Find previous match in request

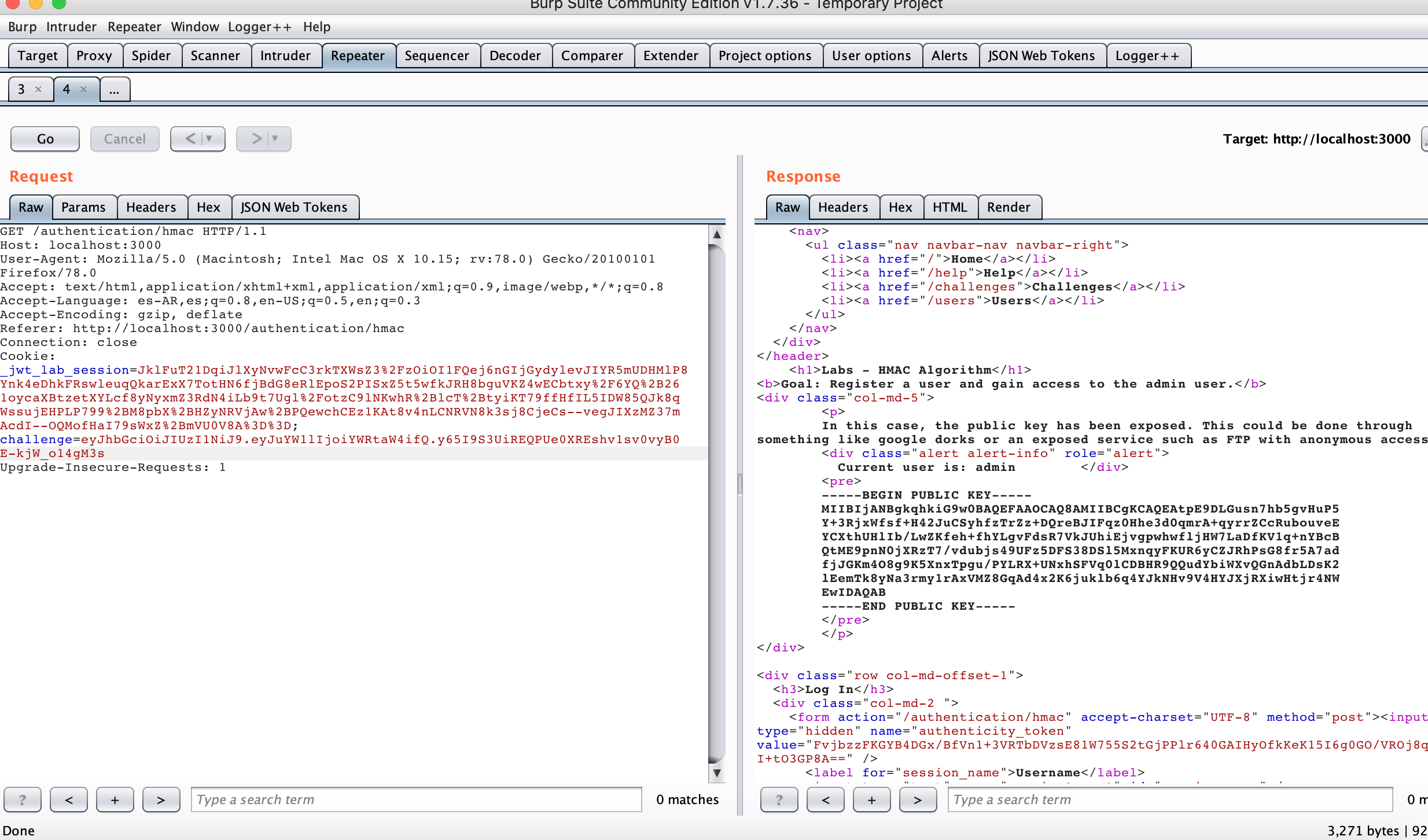click(x=69, y=800)
